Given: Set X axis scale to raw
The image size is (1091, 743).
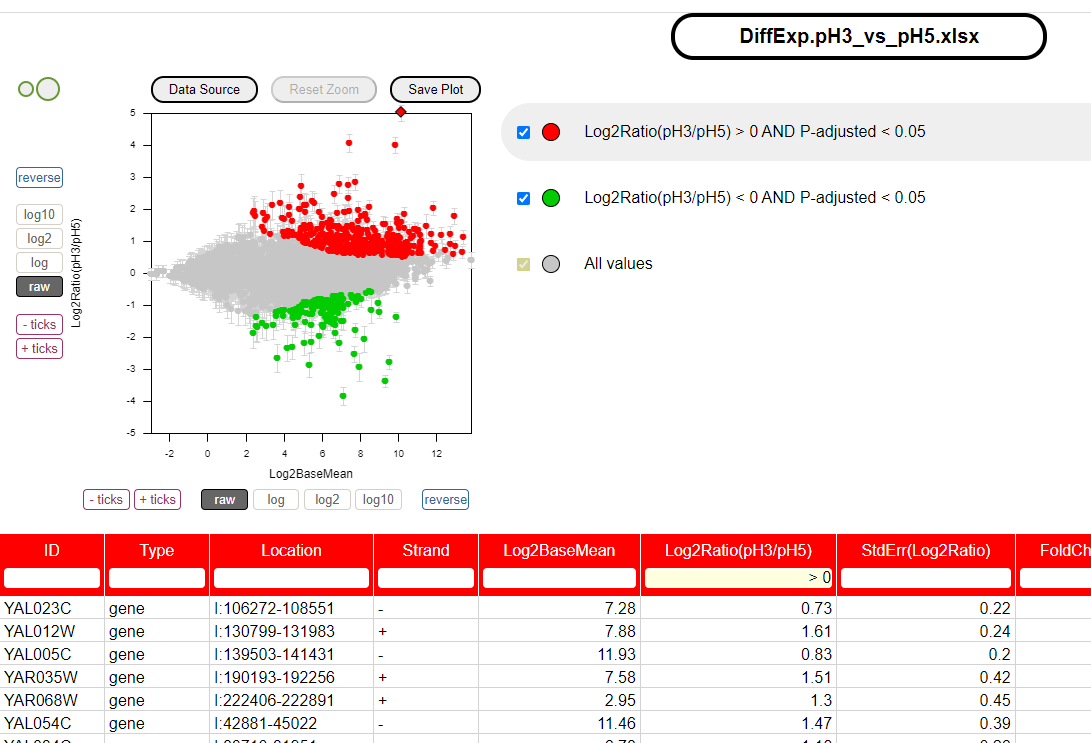Looking at the screenshot, I should tap(225, 500).
